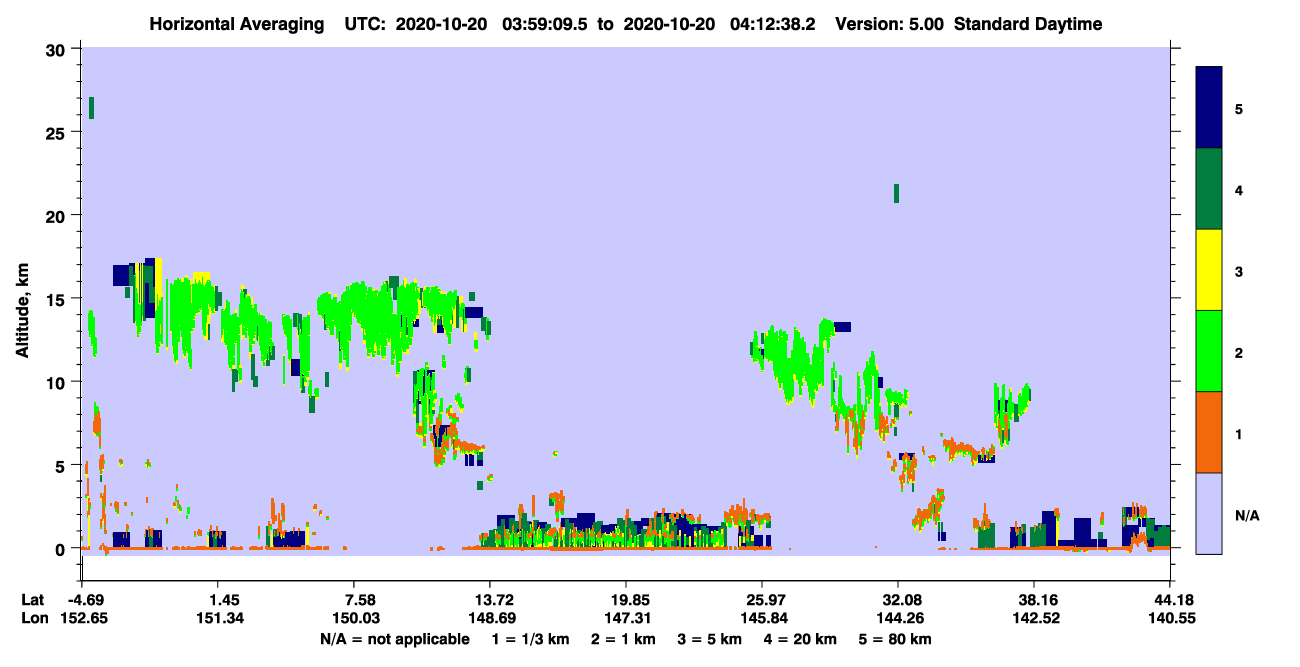Screen dimensions: 1300x667
Task: Click legend text '2 = 1 km'
Action: (623, 639)
